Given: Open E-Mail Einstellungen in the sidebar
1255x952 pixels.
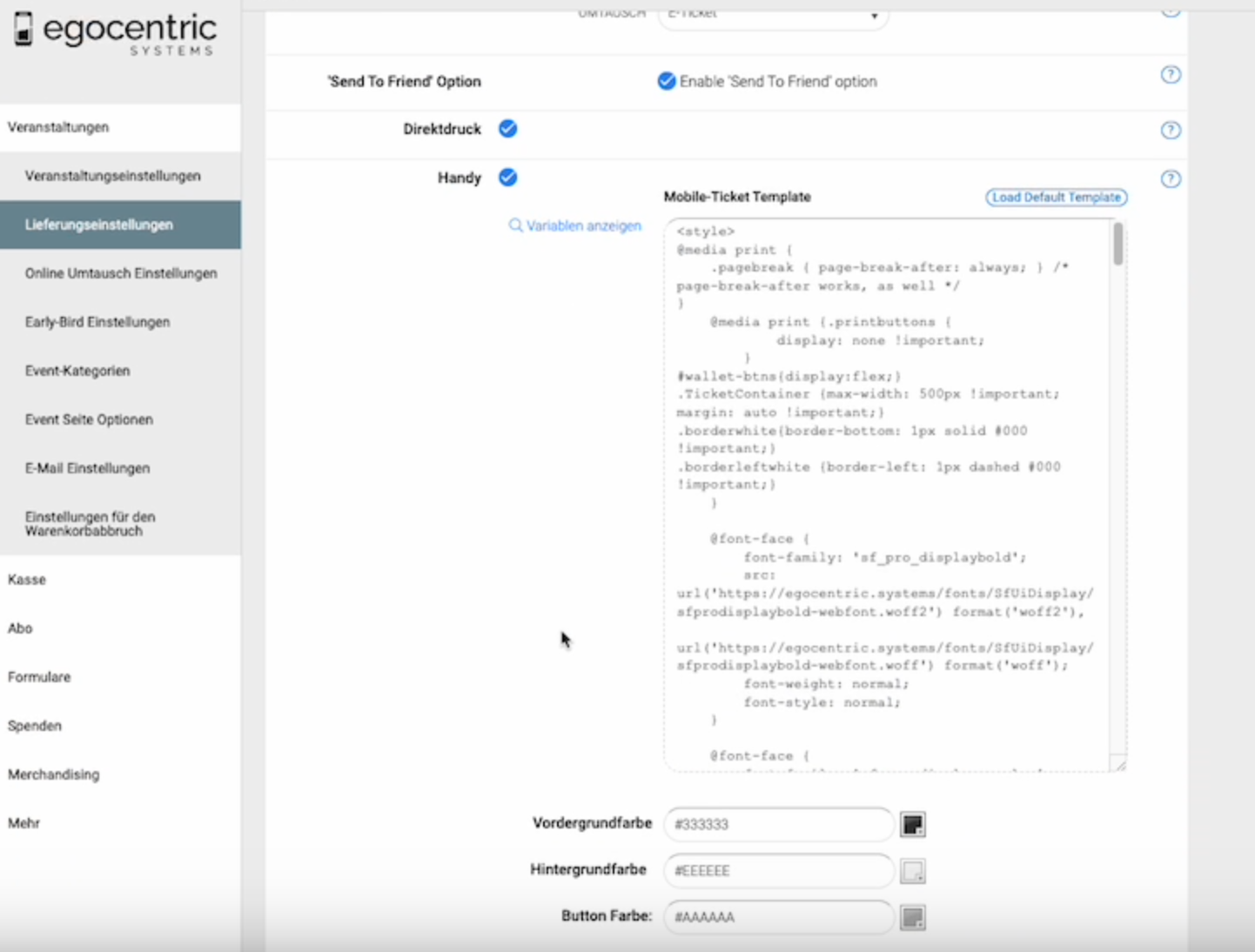Looking at the screenshot, I should tap(87, 468).
